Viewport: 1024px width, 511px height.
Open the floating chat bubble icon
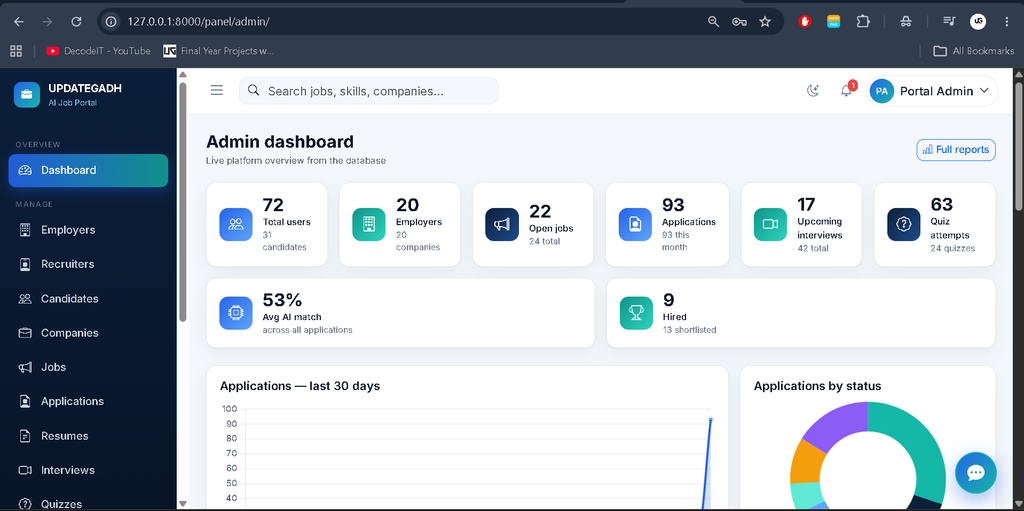(976, 472)
